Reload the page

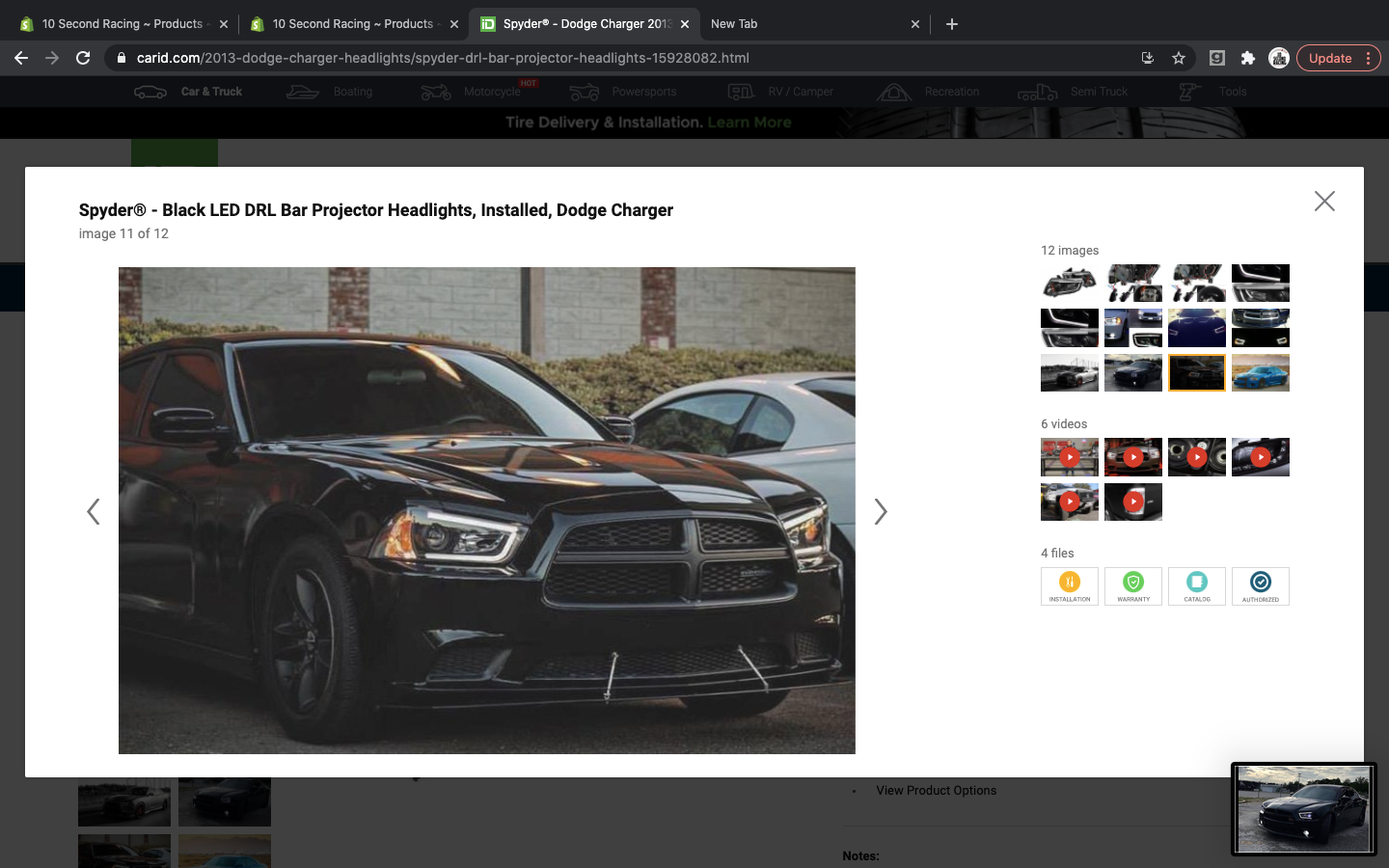[83, 58]
